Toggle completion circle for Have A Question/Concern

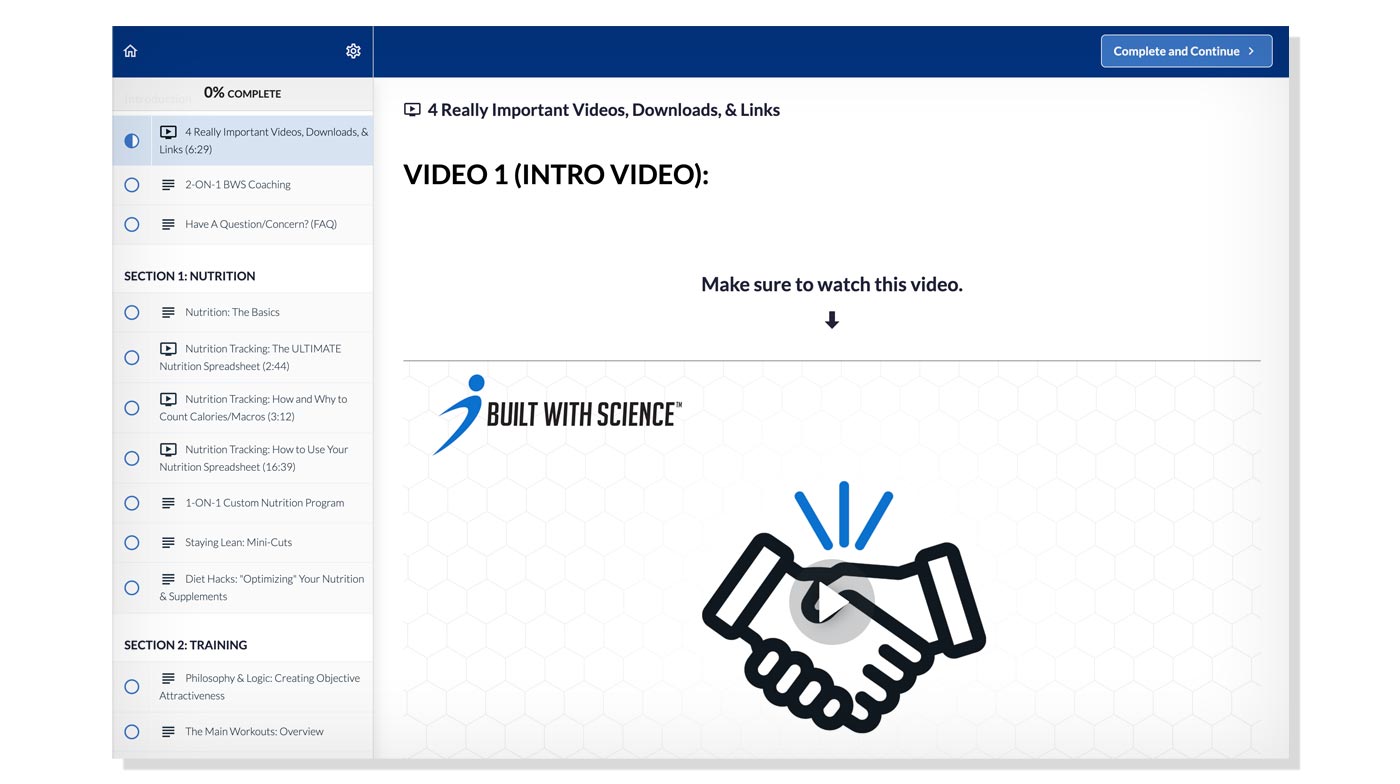pos(132,225)
